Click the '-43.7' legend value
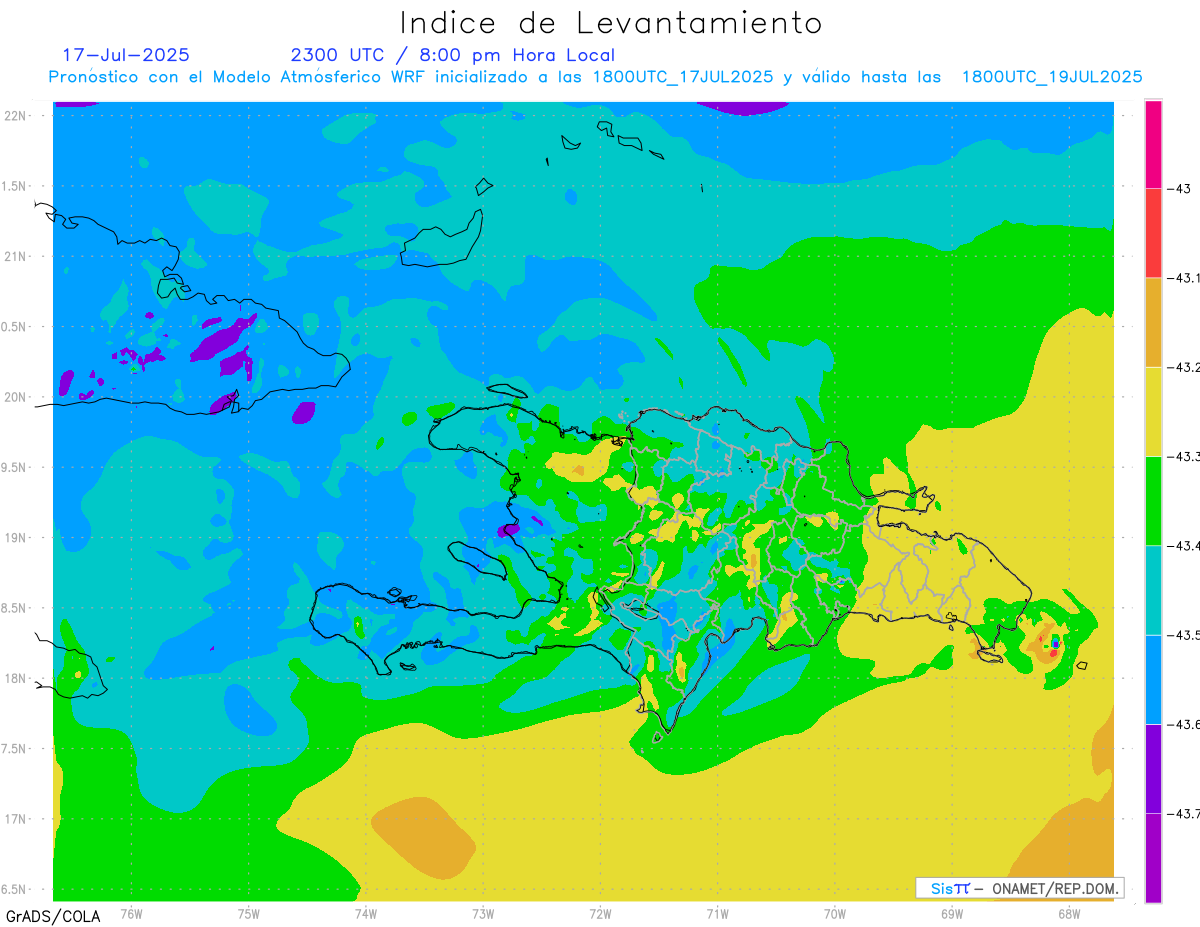The width and height of the screenshot is (1200, 927). pos(1183,813)
